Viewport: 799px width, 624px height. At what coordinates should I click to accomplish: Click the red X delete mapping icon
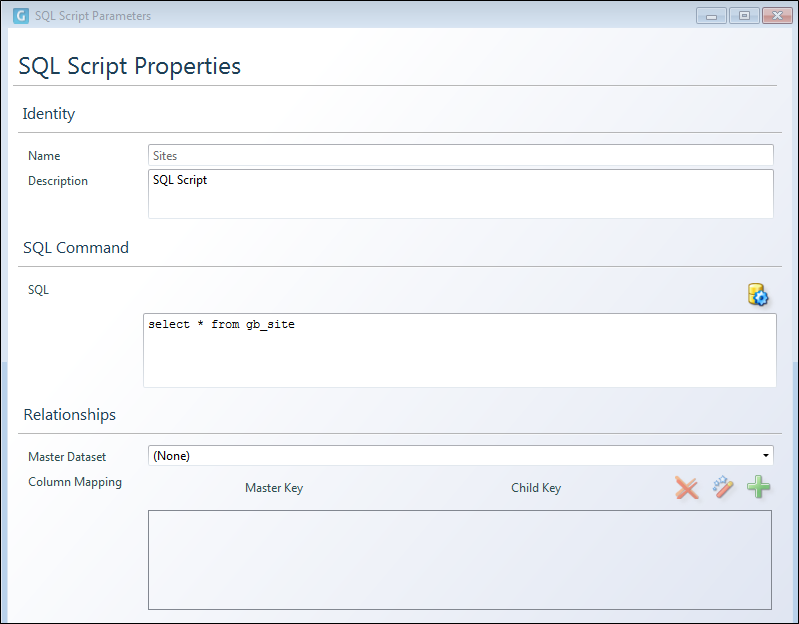pos(686,487)
